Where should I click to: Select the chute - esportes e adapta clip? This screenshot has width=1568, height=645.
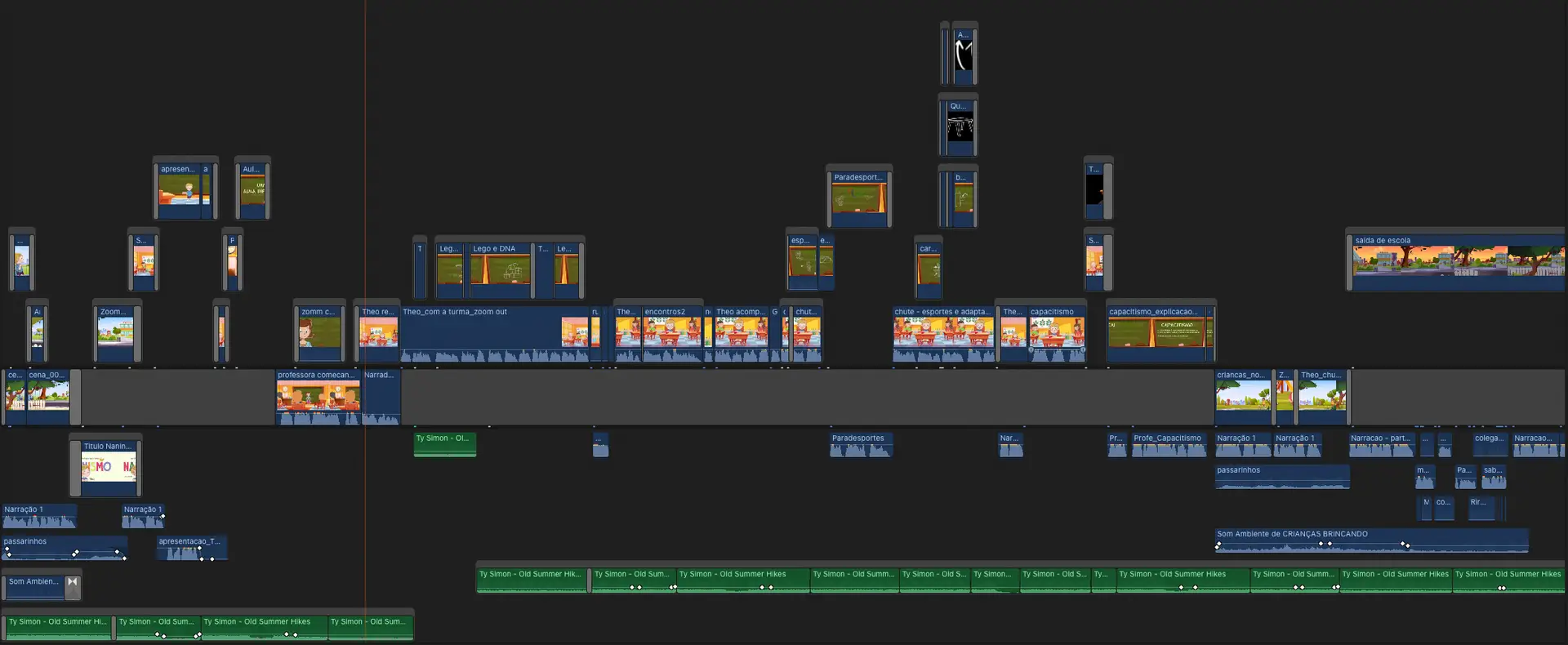pyautogui.click(x=943, y=333)
